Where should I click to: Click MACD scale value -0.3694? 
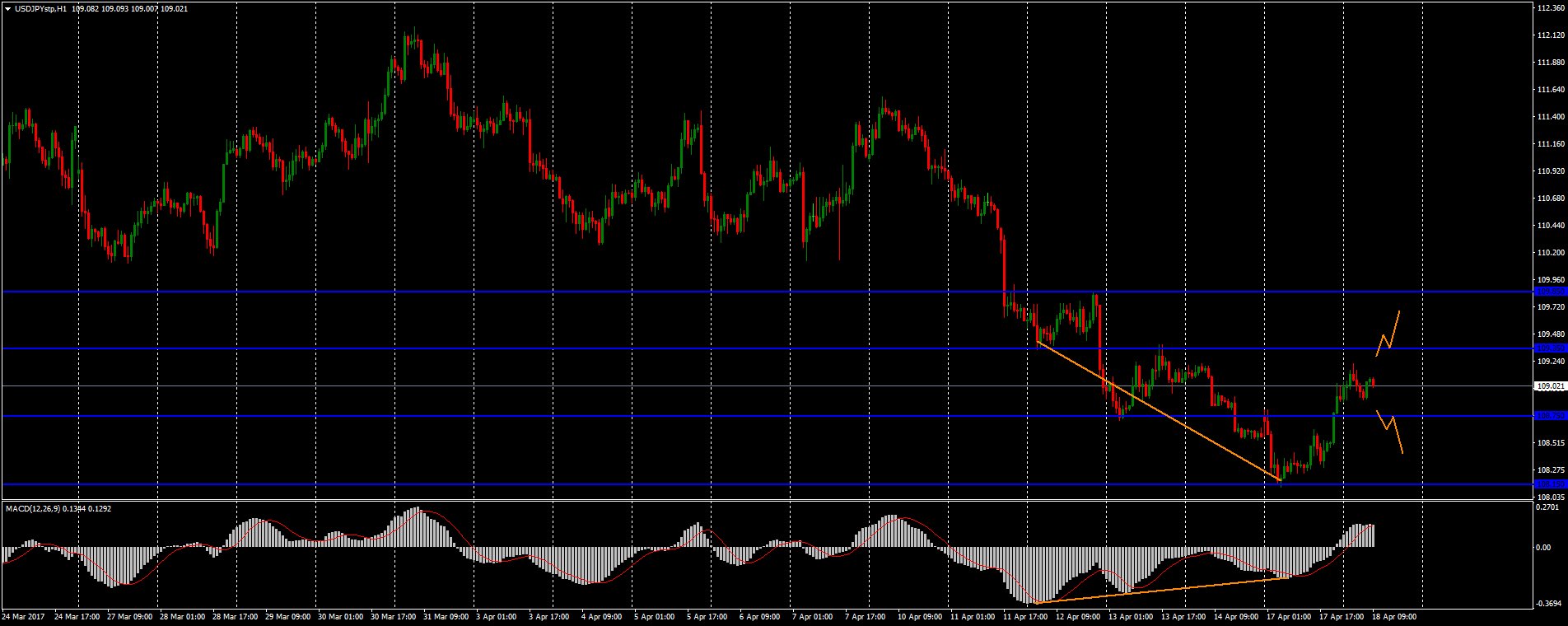point(1551,603)
